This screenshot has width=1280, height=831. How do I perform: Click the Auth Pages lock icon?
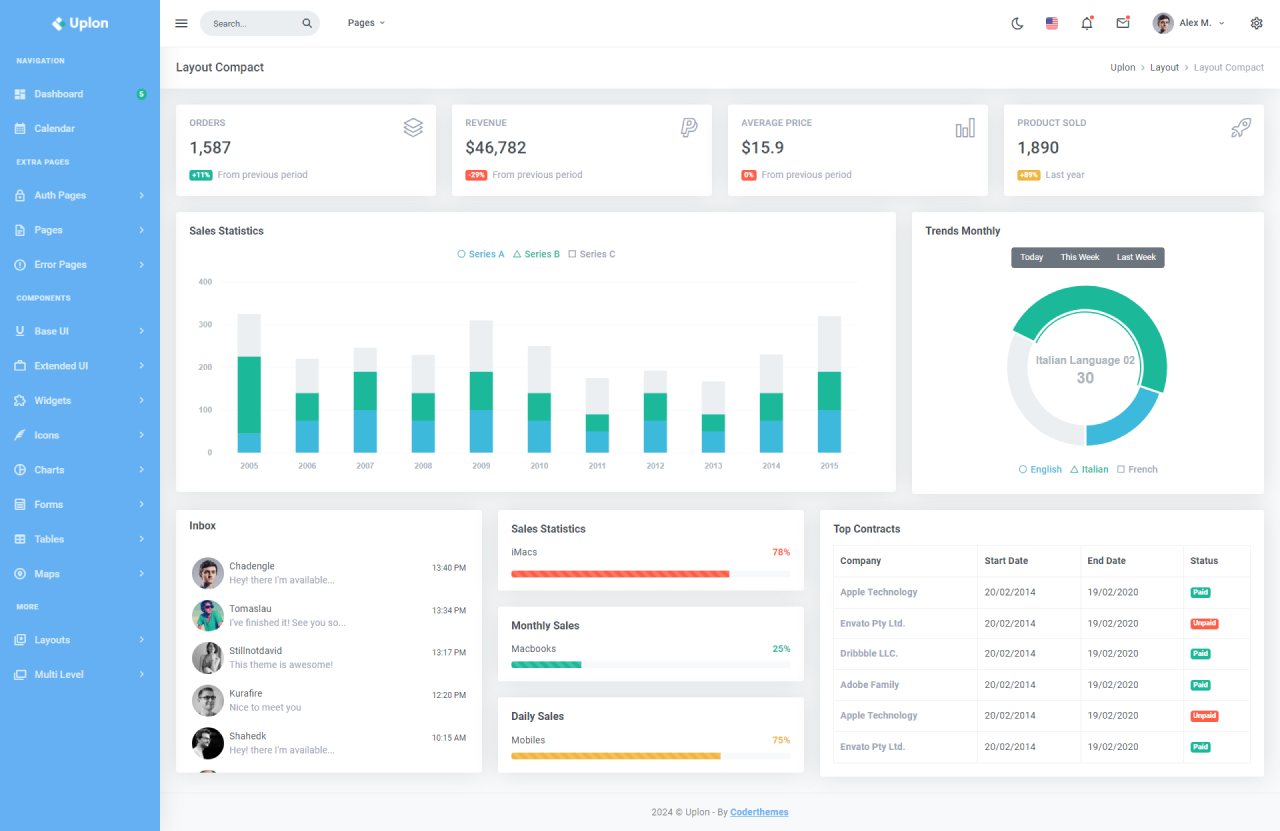(20, 195)
